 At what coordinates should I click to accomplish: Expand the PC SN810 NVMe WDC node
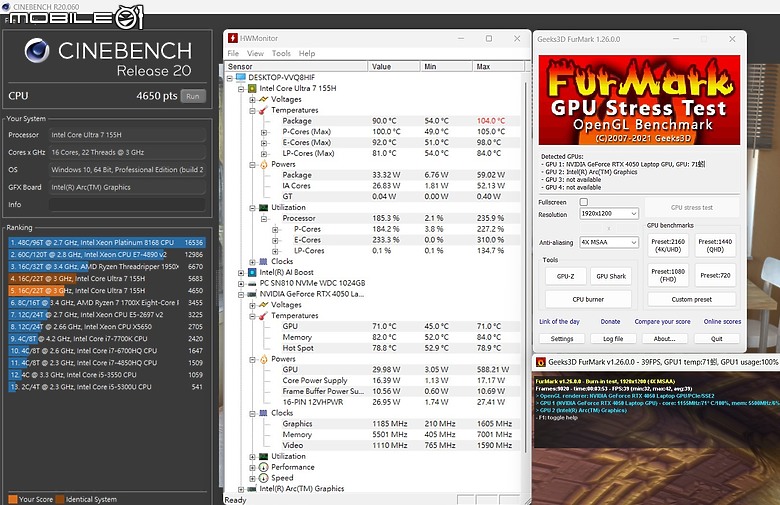(241, 284)
